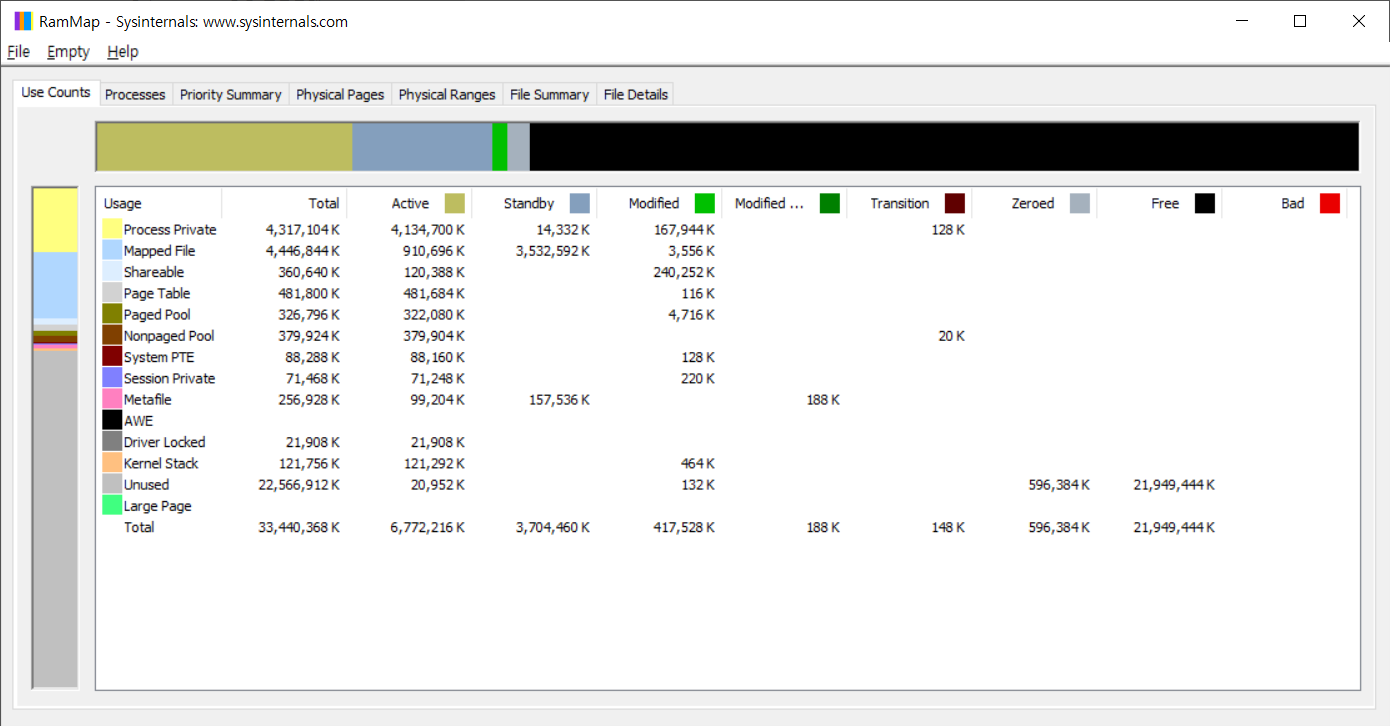Screen dimensions: 1390x726
Task: Click the Session Private purple swatch
Action: (x=112, y=378)
